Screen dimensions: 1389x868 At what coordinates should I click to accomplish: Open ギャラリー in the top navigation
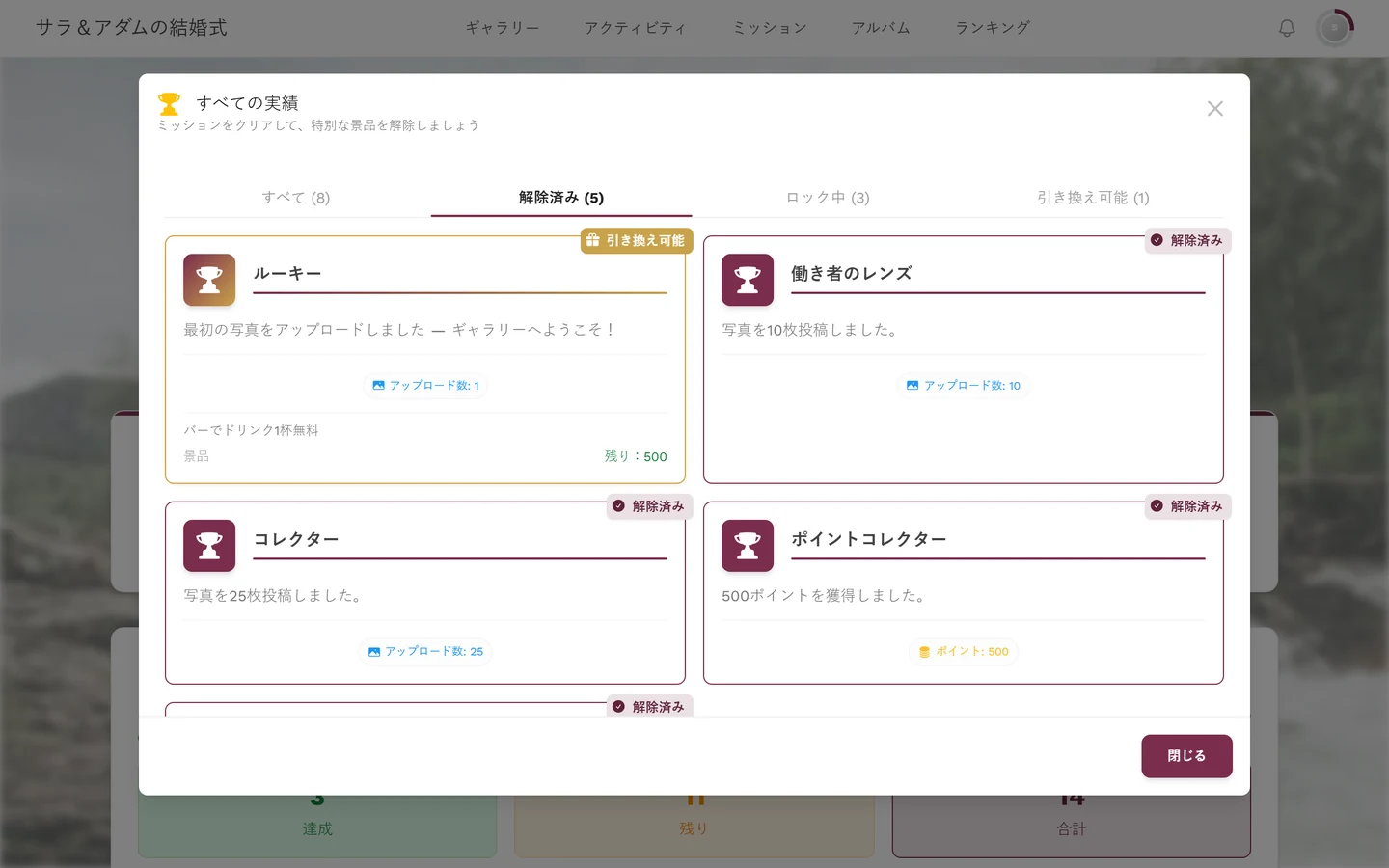click(503, 28)
